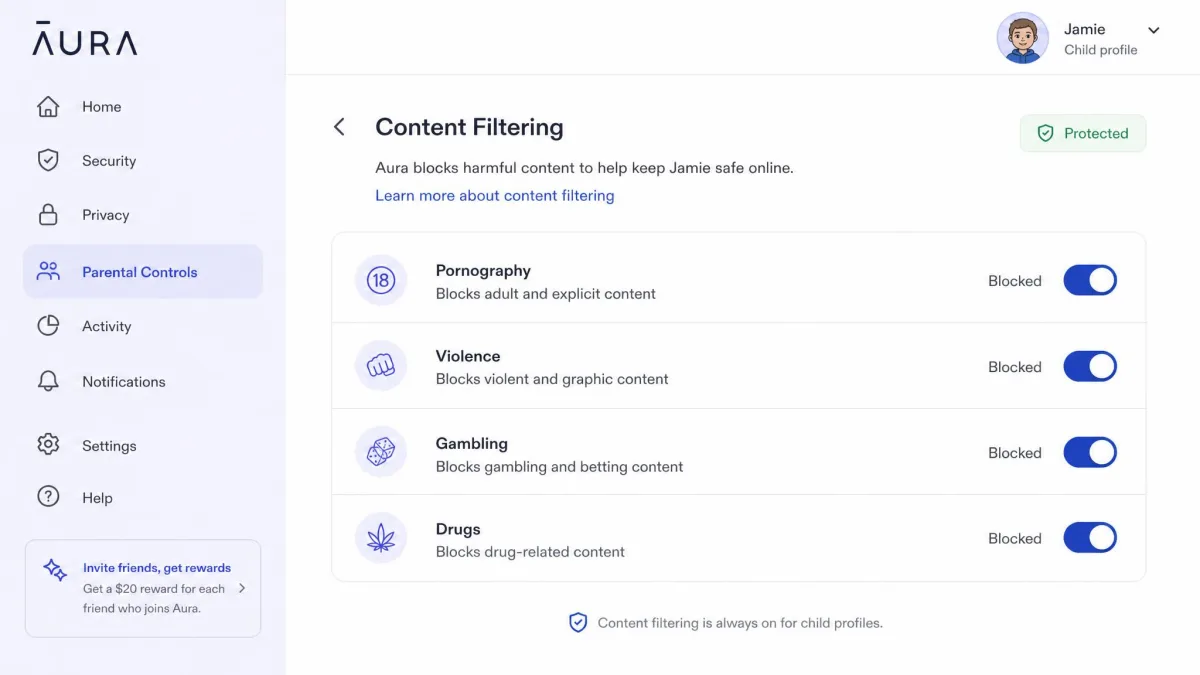Toggle the Drugs blocking switch

(x=1089, y=537)
